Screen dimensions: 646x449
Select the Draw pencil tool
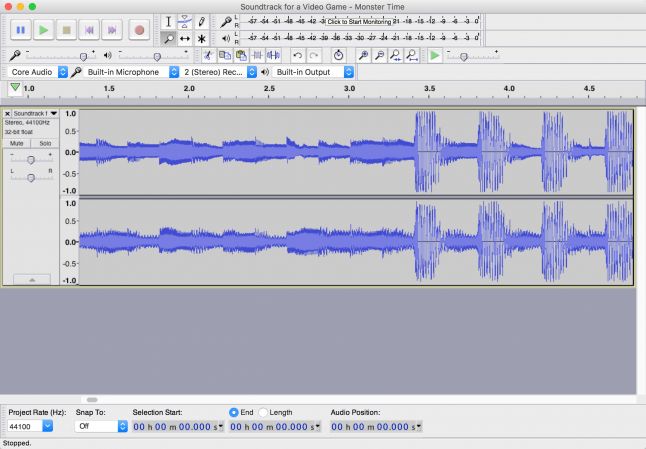coord(202,21)
